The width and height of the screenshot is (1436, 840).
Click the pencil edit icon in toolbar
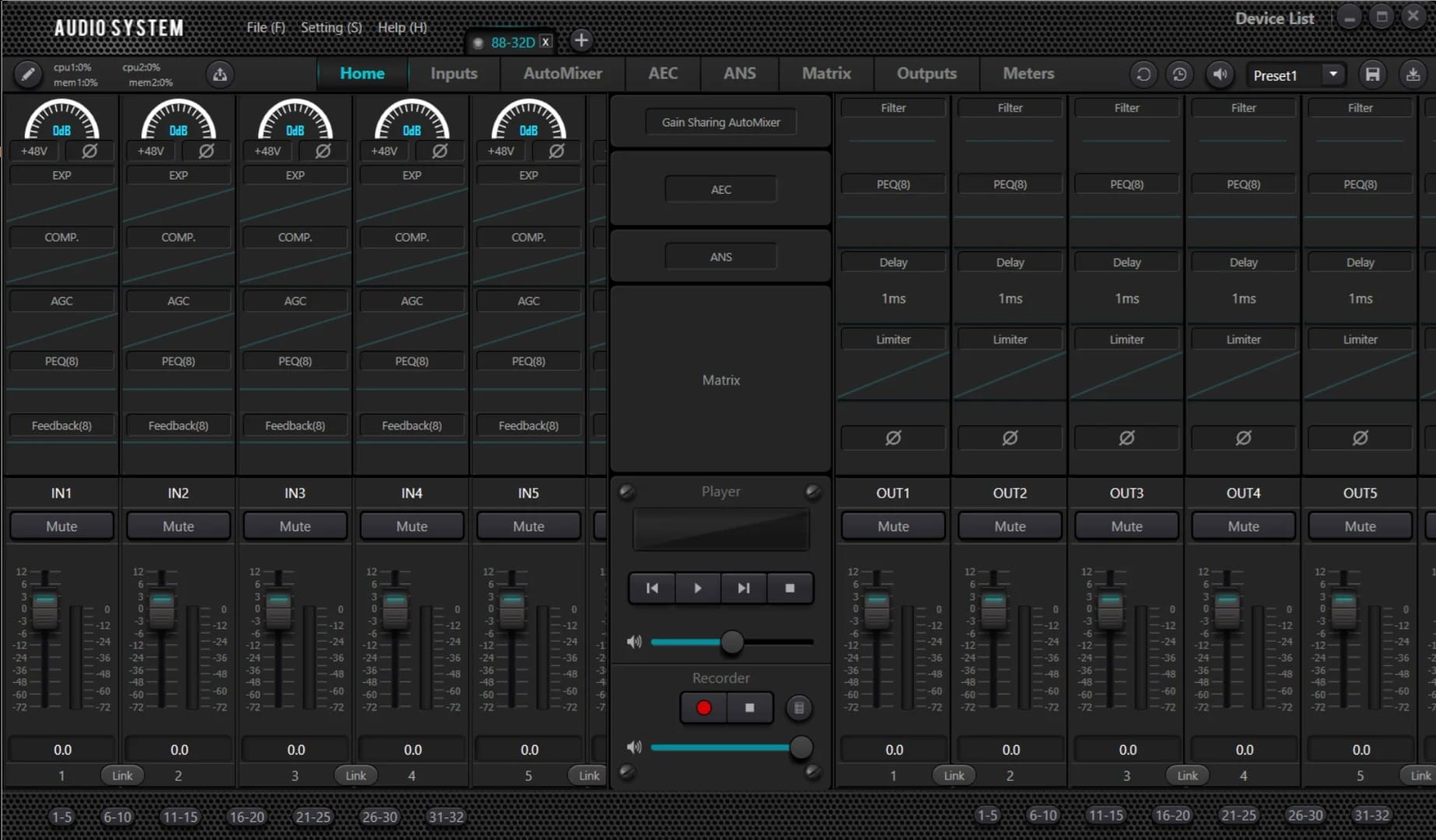tap(27, 75)
